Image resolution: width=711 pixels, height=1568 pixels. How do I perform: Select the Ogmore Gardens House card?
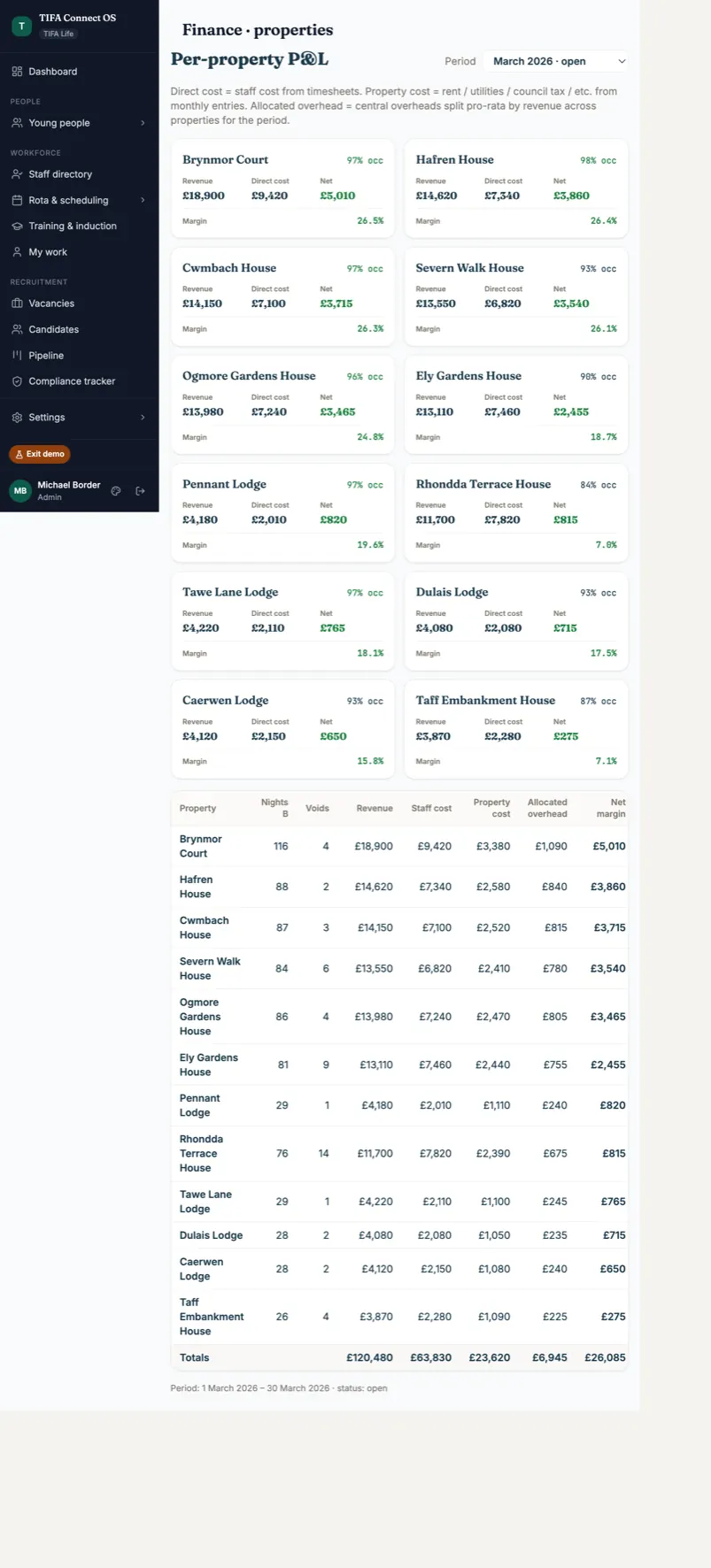pos(282,404)
